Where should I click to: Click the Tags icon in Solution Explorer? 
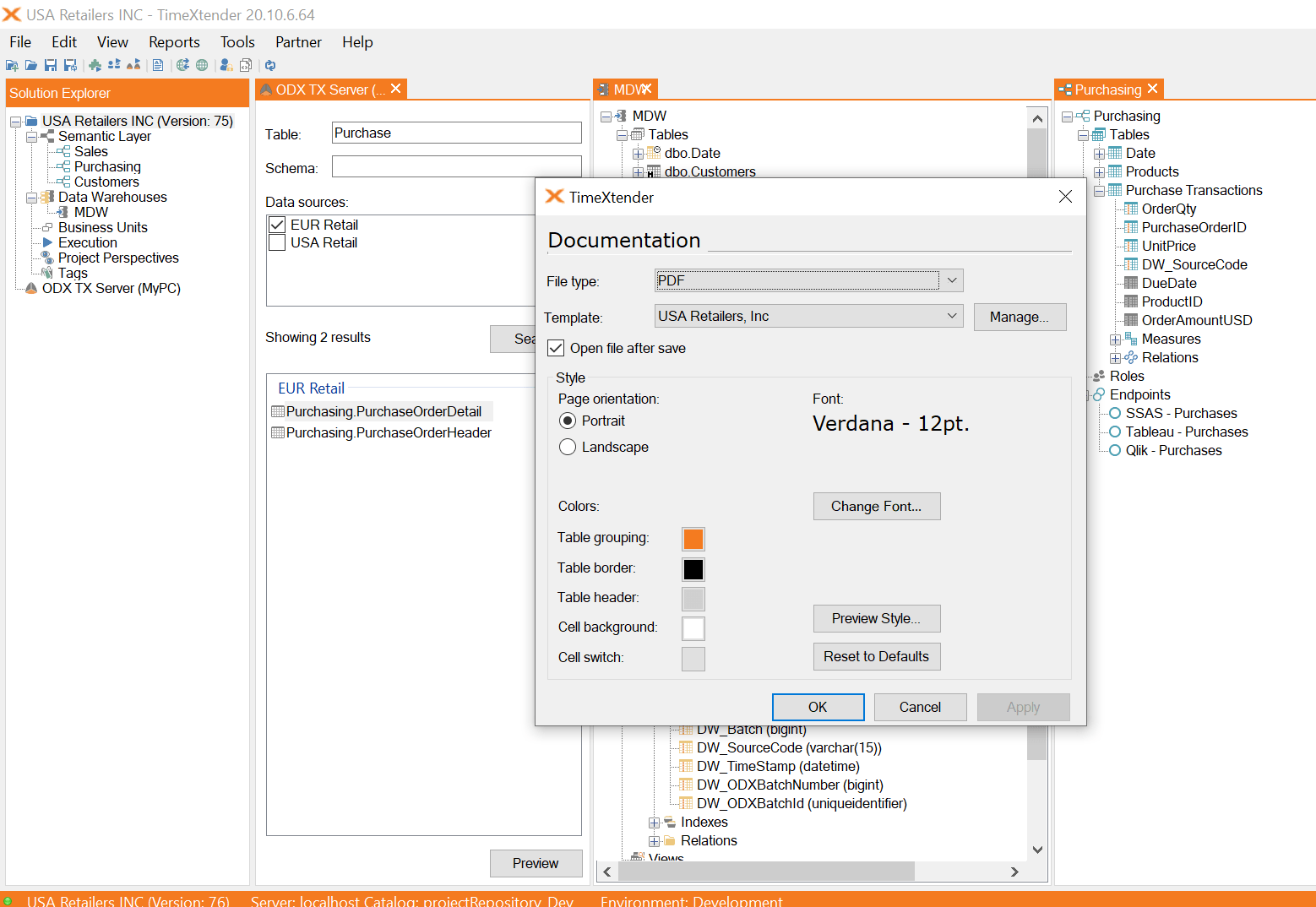pos(47,273)
